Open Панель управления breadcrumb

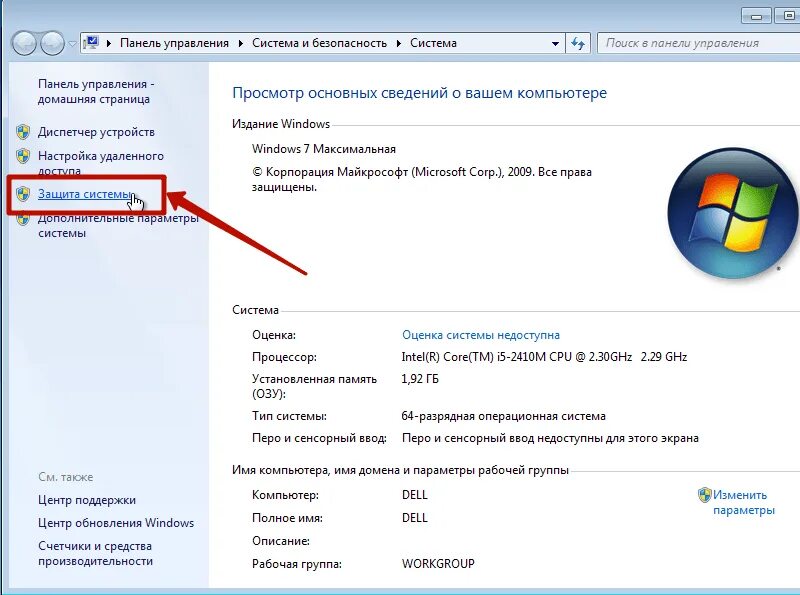coord(174,43)
